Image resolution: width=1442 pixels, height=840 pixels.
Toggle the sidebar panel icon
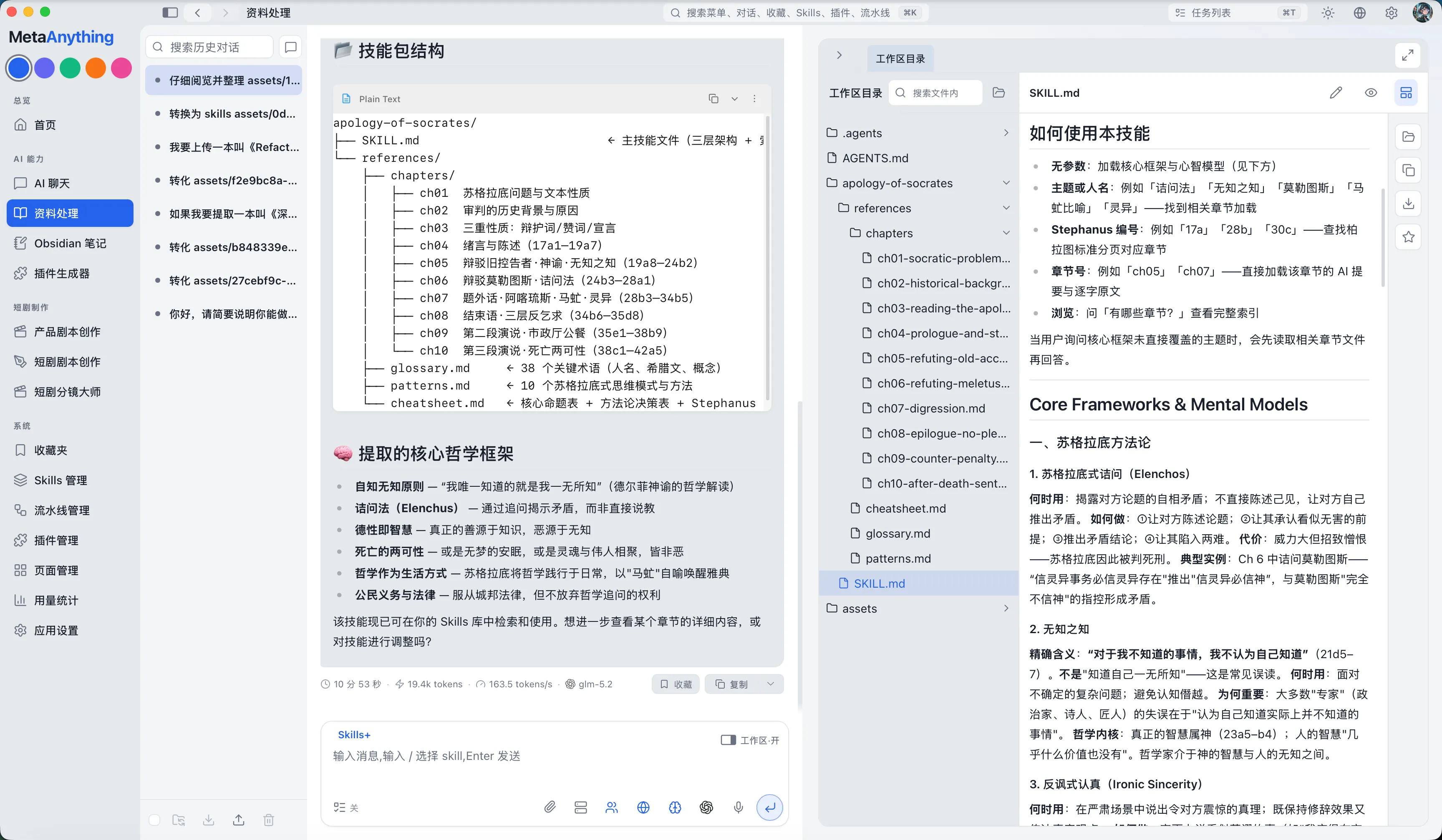click(x=170, y=13)
